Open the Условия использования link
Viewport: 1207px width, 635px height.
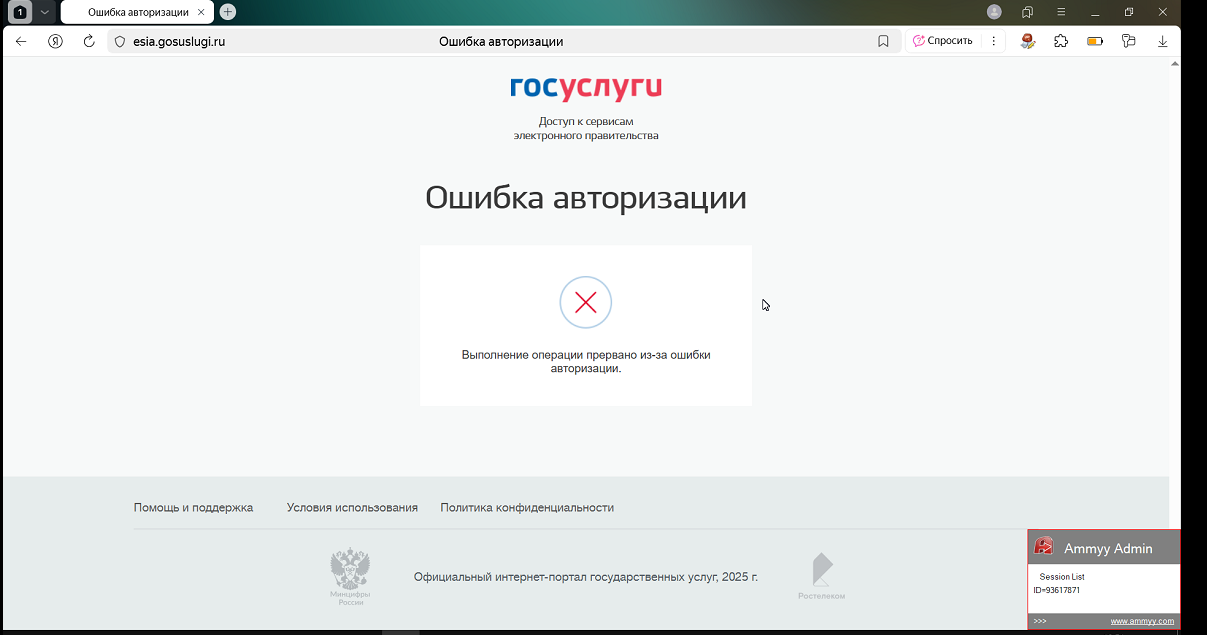pos(352,507)
